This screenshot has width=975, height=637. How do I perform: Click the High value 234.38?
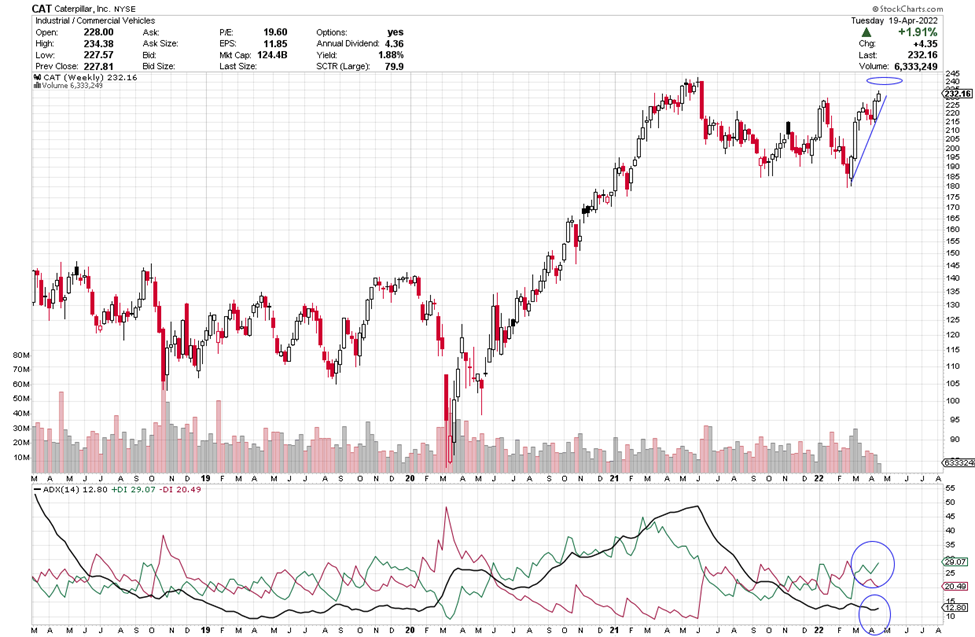pos(99,44)
